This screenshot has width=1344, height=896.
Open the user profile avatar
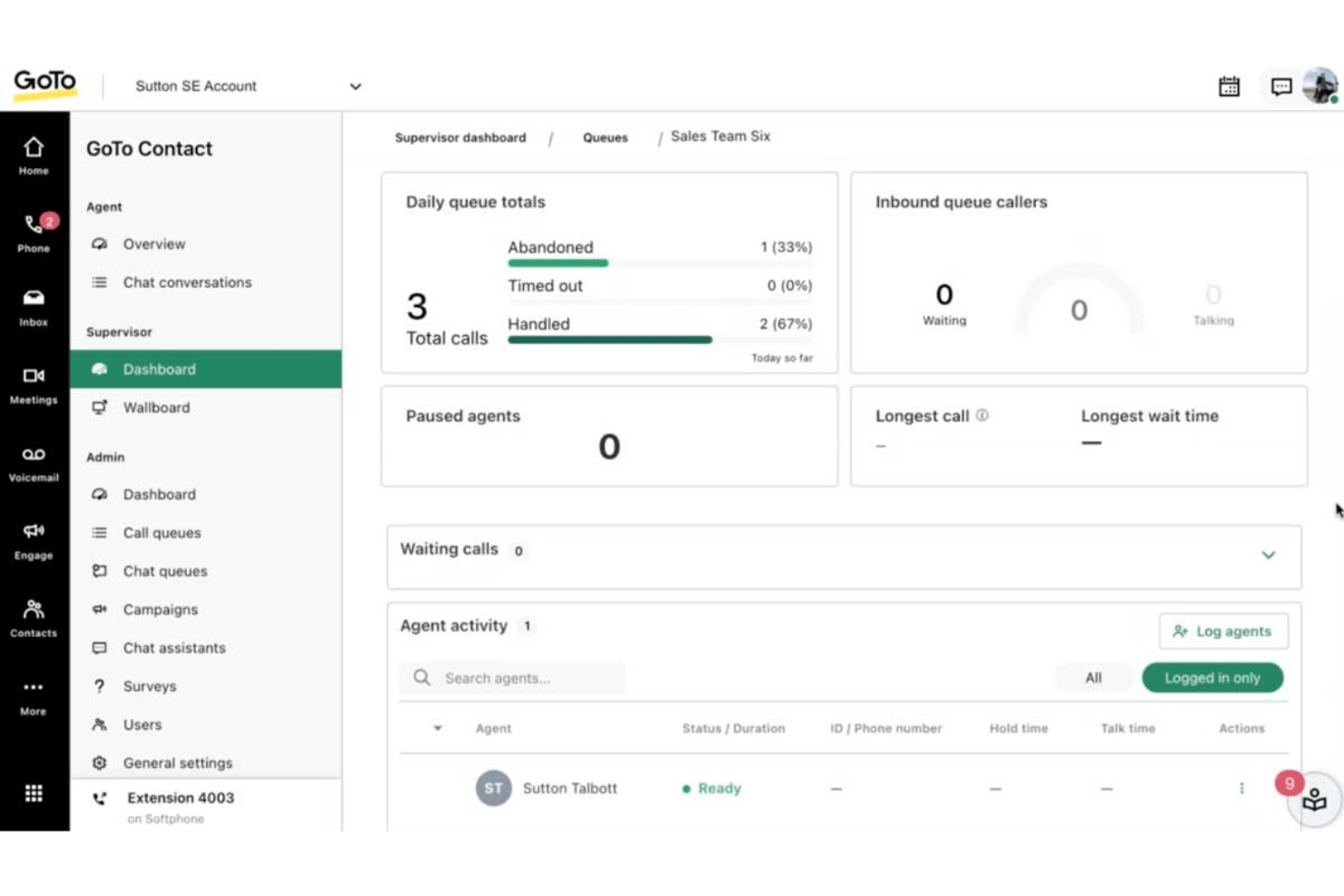[x=1320, y=86]
